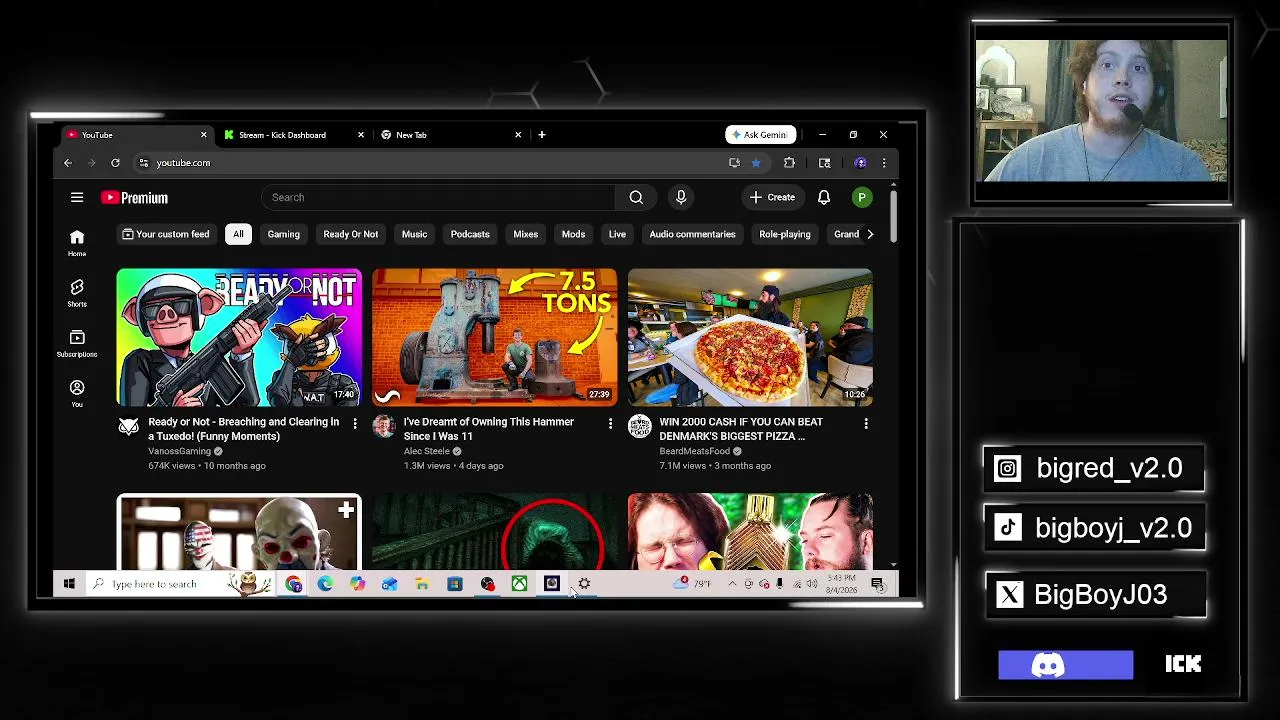Image resolution: width=1280 pixels, height=720 pixels.
Task: Open the BeardMeatsFood channel avatar
Action: click(x=639, y=427)
